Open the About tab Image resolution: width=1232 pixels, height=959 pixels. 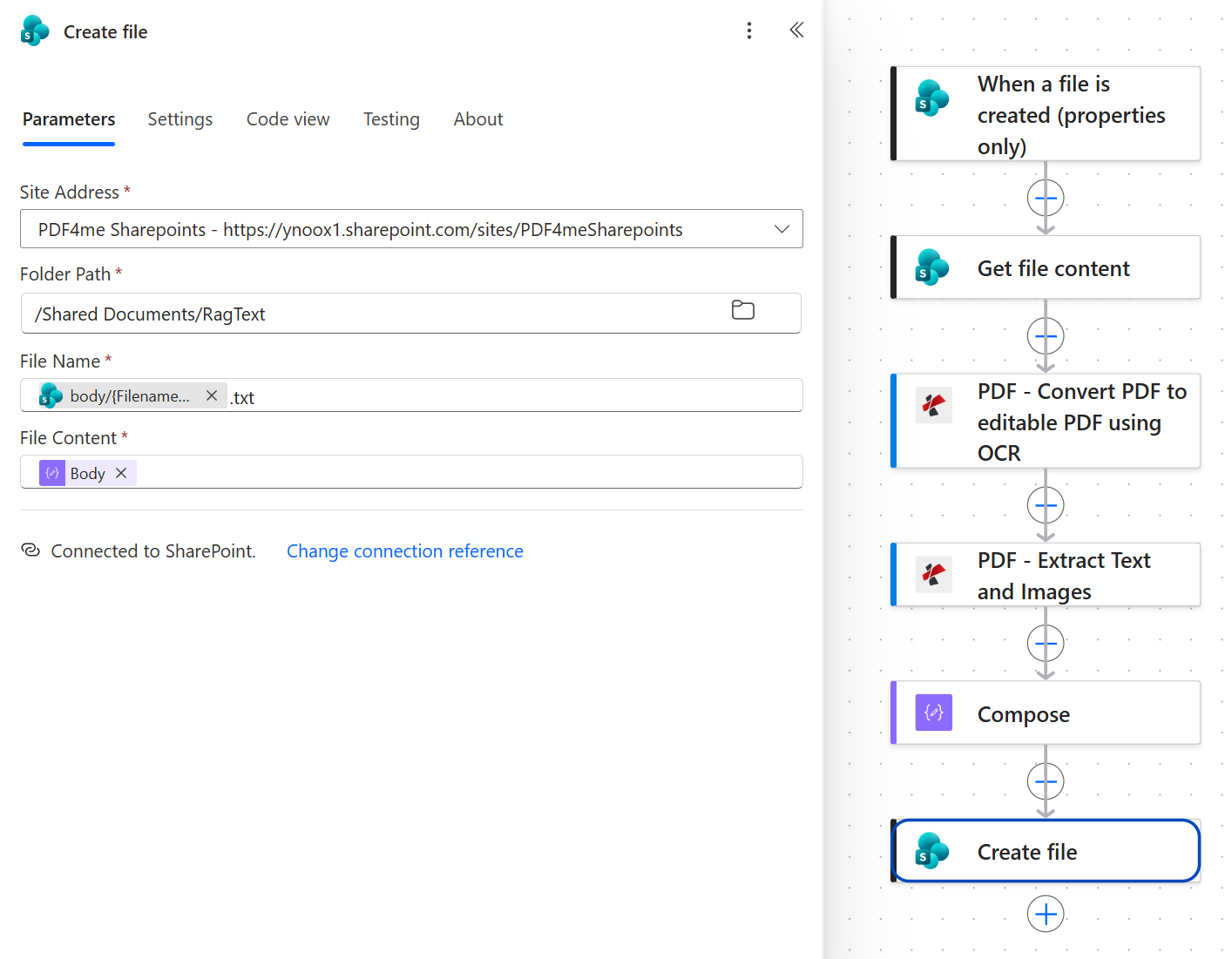point(478,119)
